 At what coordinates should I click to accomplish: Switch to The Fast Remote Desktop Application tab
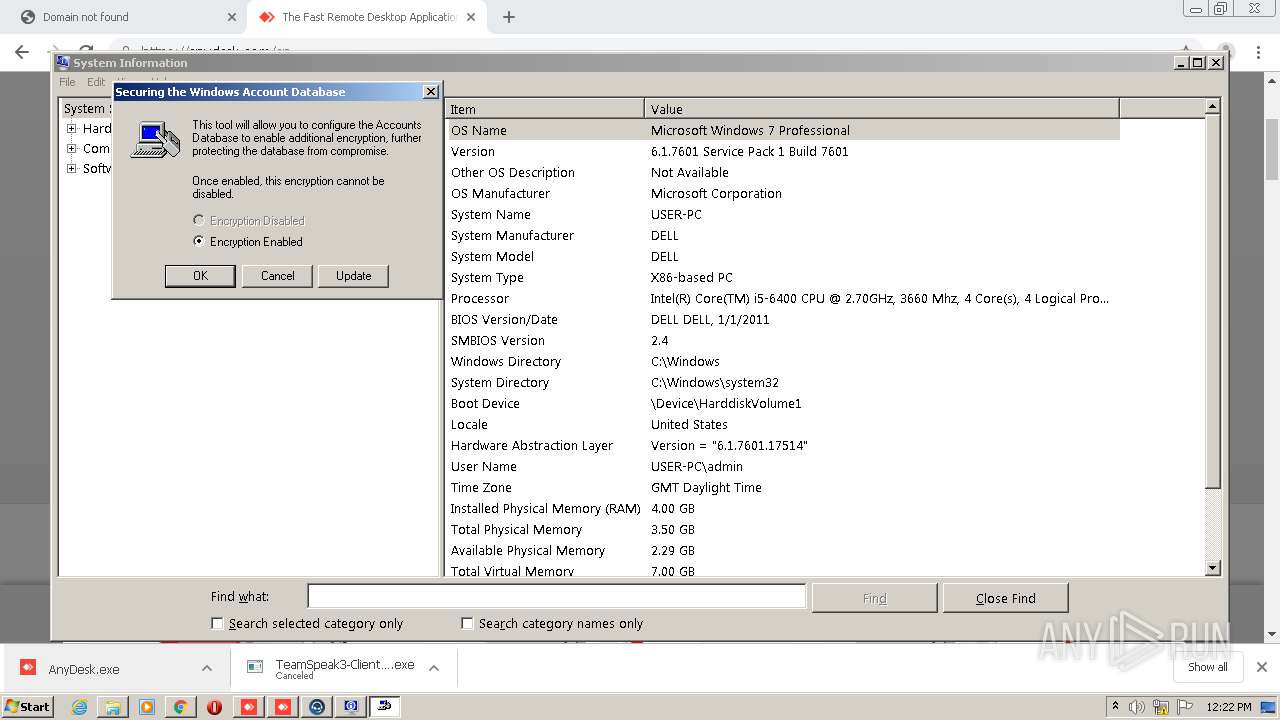368,17
